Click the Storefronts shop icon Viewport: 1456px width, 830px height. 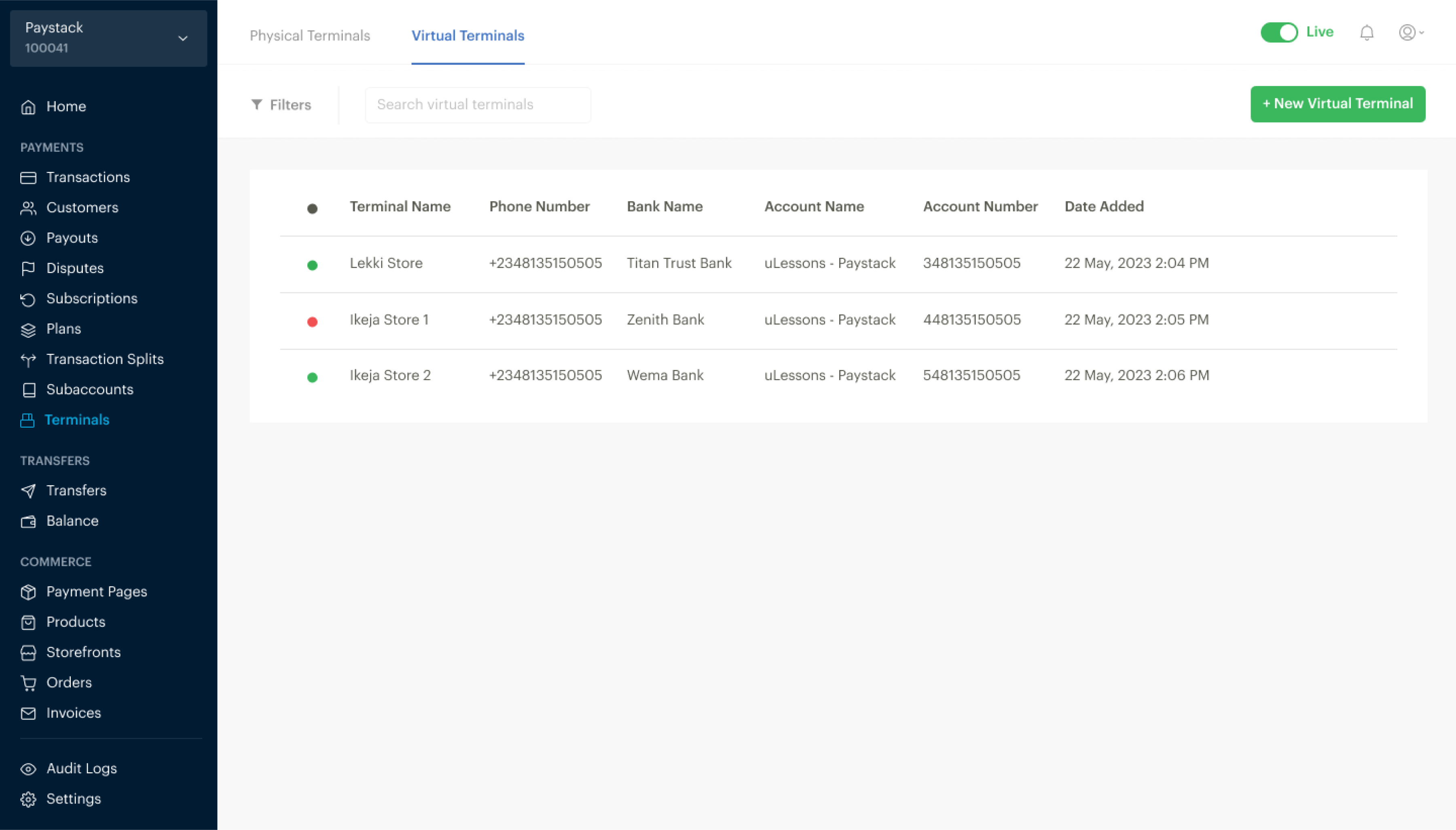tap(28, 653)
